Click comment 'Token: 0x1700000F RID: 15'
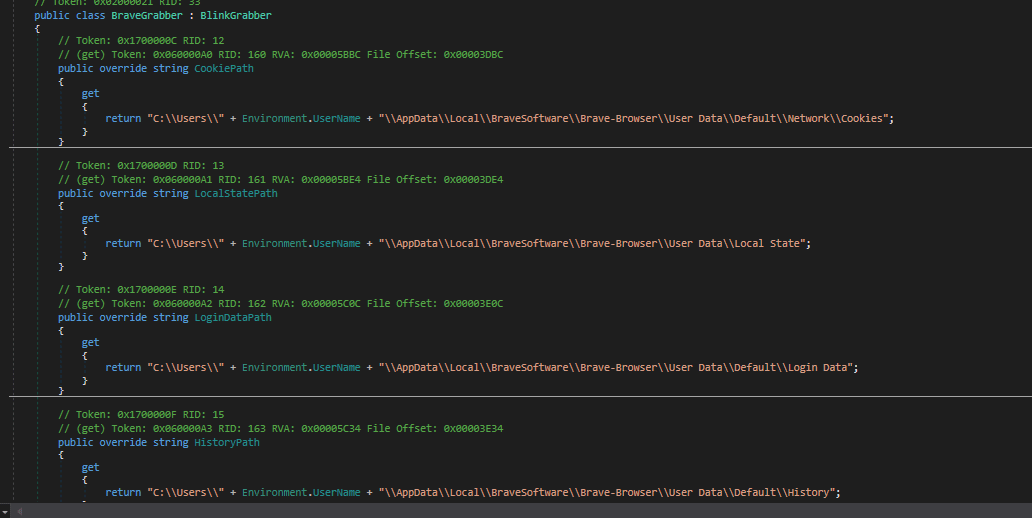Screen dimensions: 1032x518 (141, 415)
